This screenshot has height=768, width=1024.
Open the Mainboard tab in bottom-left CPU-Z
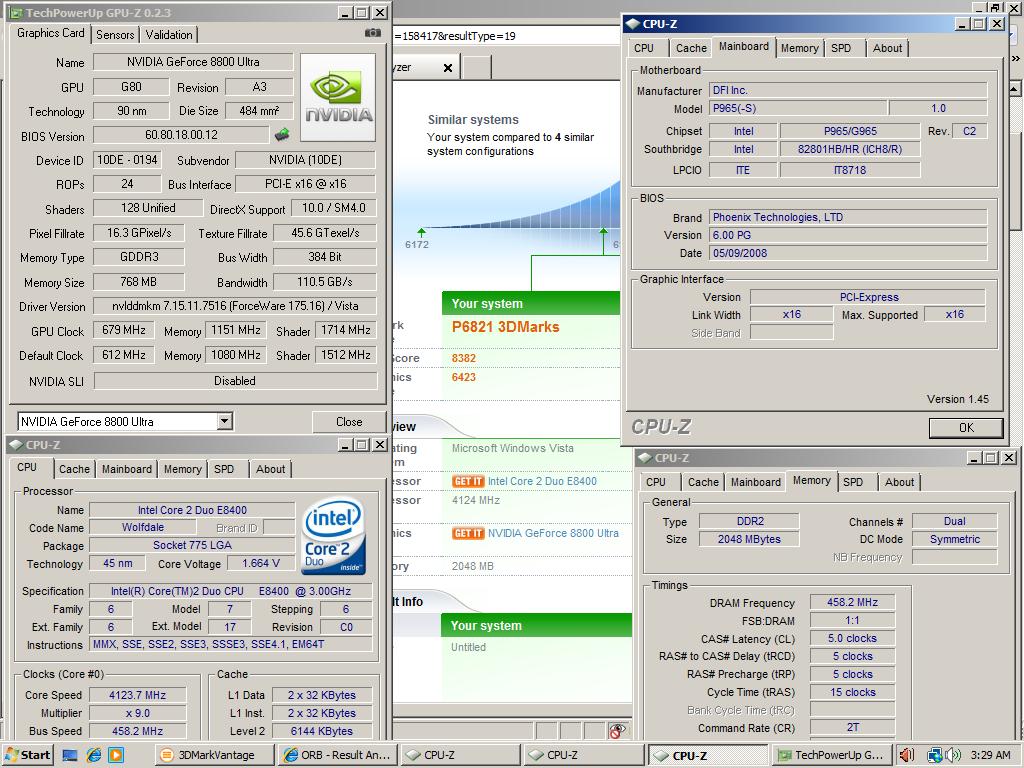127,469
